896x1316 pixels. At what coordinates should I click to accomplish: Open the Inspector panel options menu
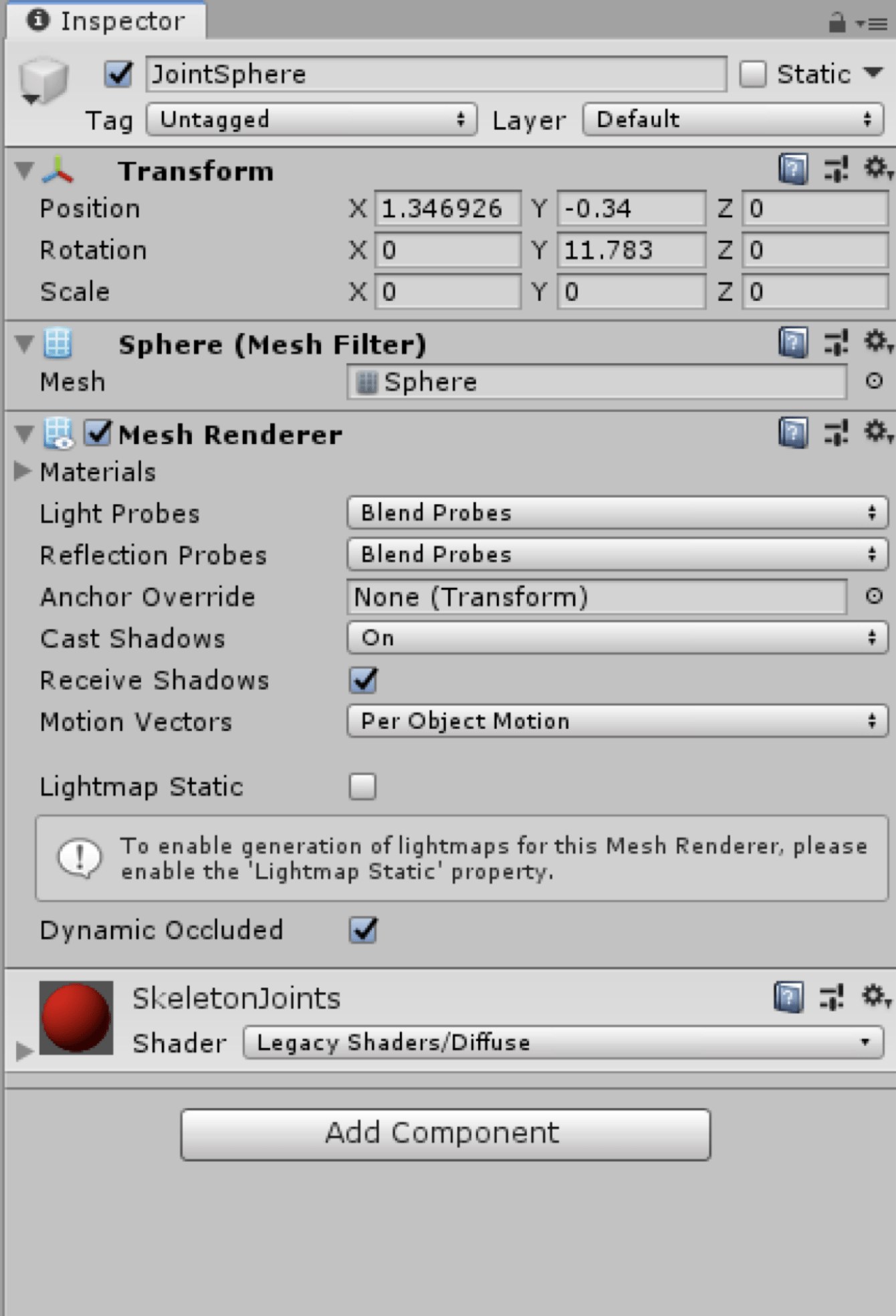click(x=871, y=25)
